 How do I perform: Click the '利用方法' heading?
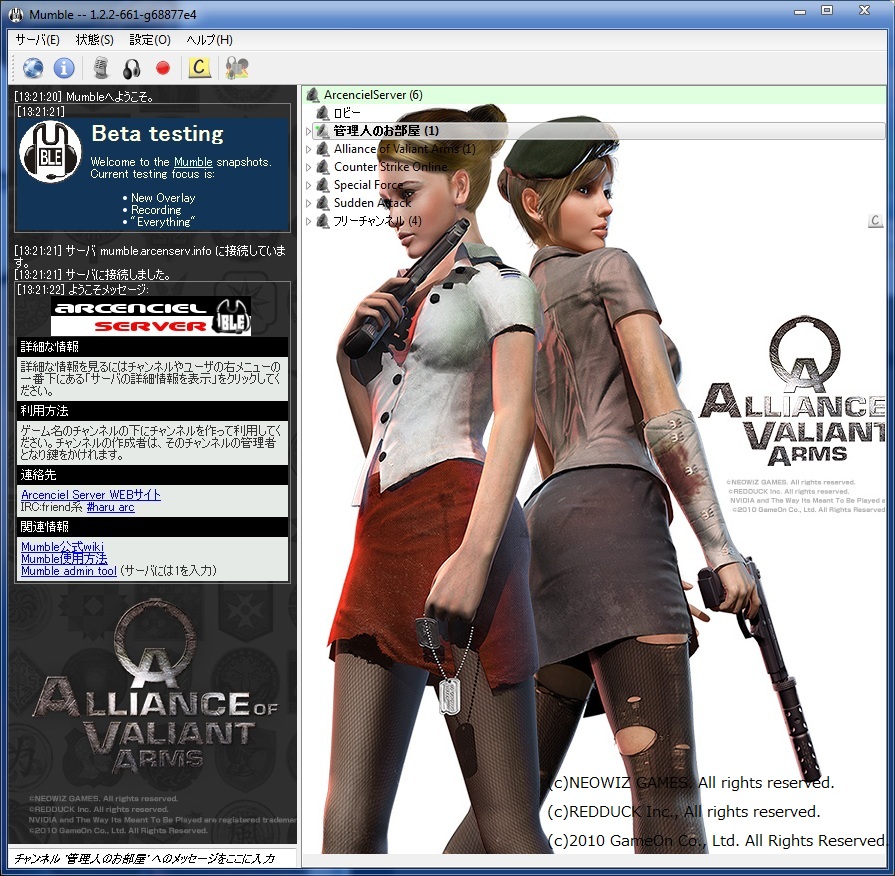(x=44, y=410)
